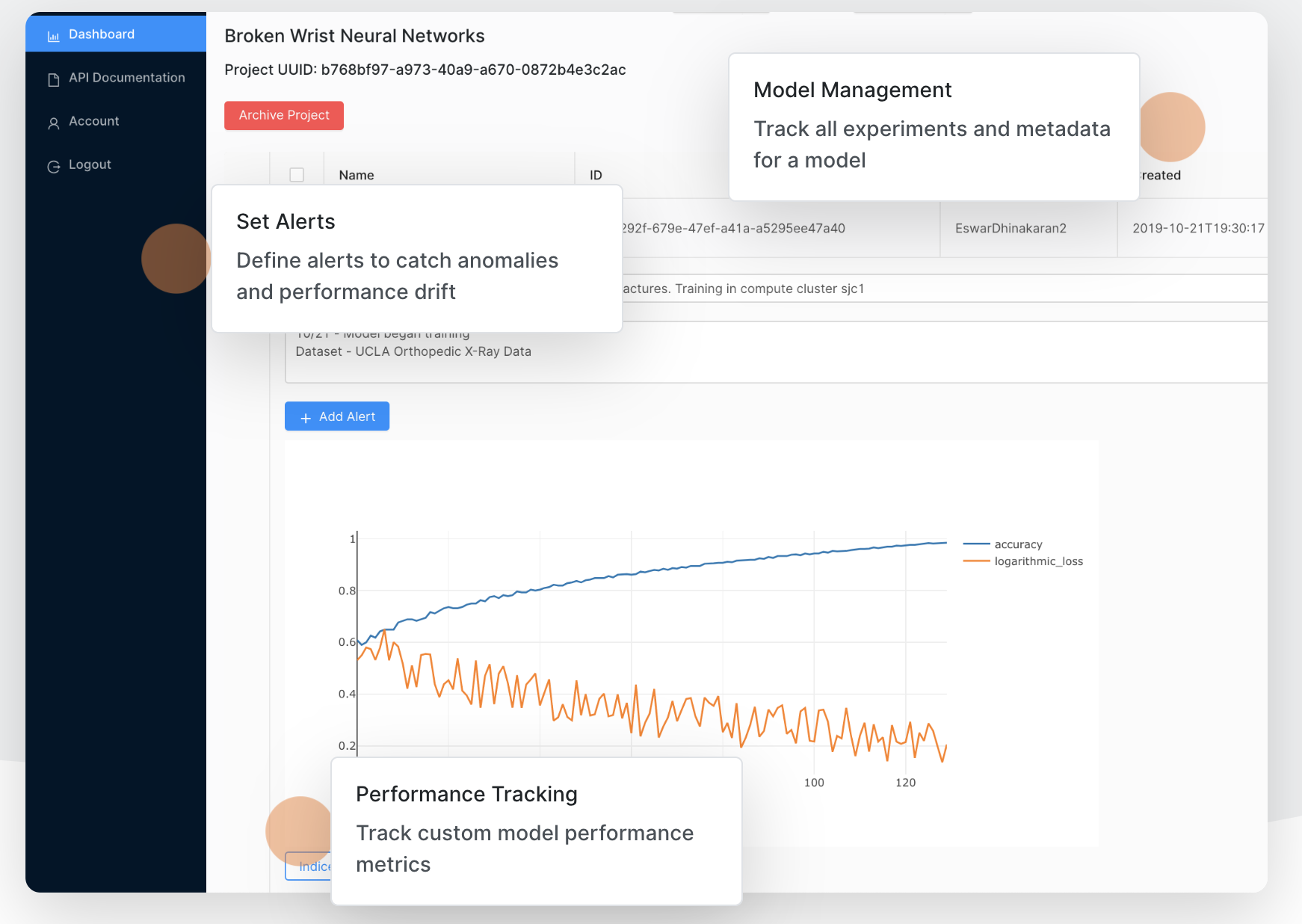The height and width of the screenshot is (924, 1302).
Task: Select Account in the sidebar
Action: click(x=93, y=121)
